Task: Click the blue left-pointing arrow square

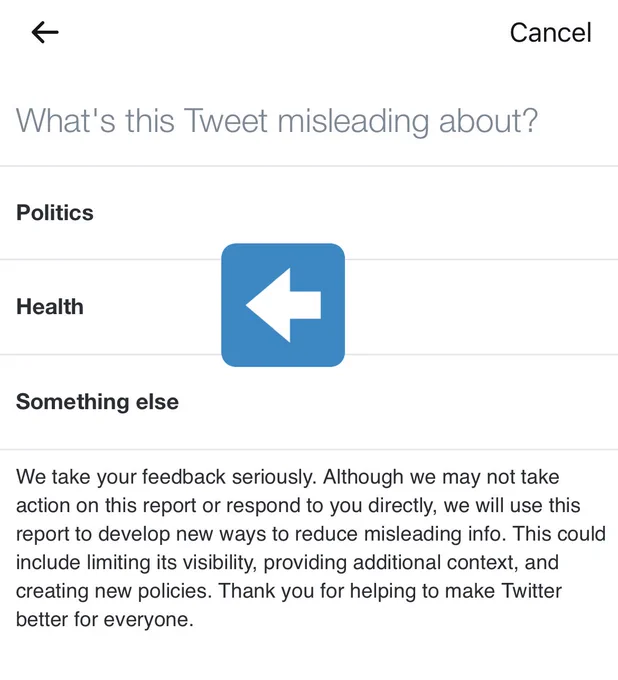Action: pyautogui.click(x=283, y=305)
